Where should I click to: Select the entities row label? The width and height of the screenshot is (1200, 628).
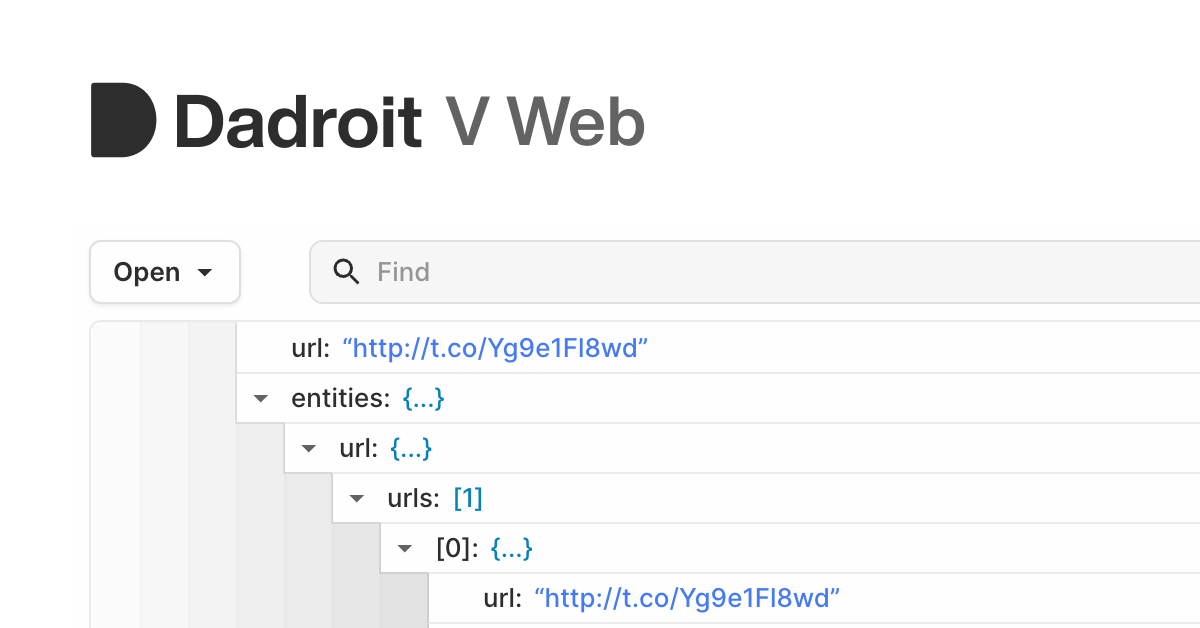(340, 398)
